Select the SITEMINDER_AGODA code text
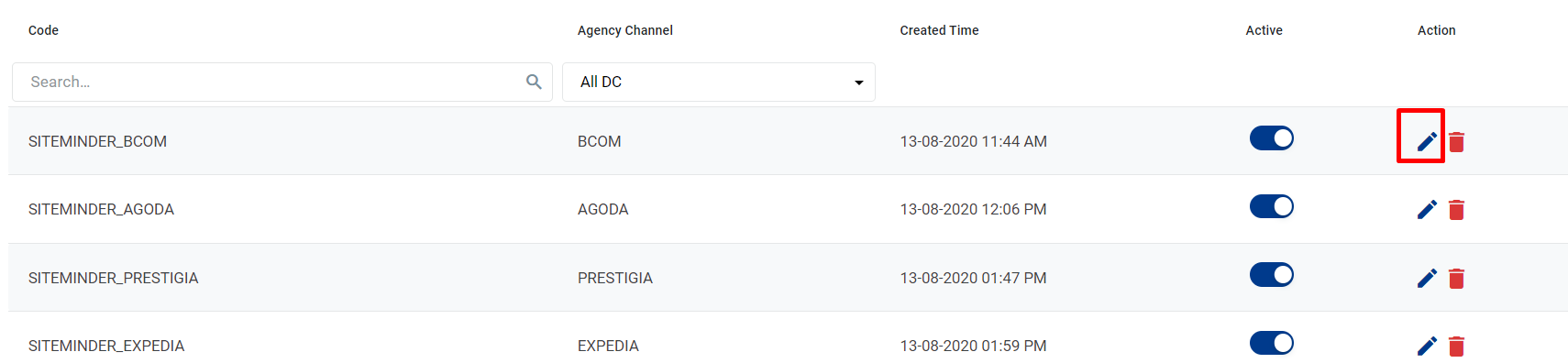Screen dimensions: 1568x363 (101, 209)
